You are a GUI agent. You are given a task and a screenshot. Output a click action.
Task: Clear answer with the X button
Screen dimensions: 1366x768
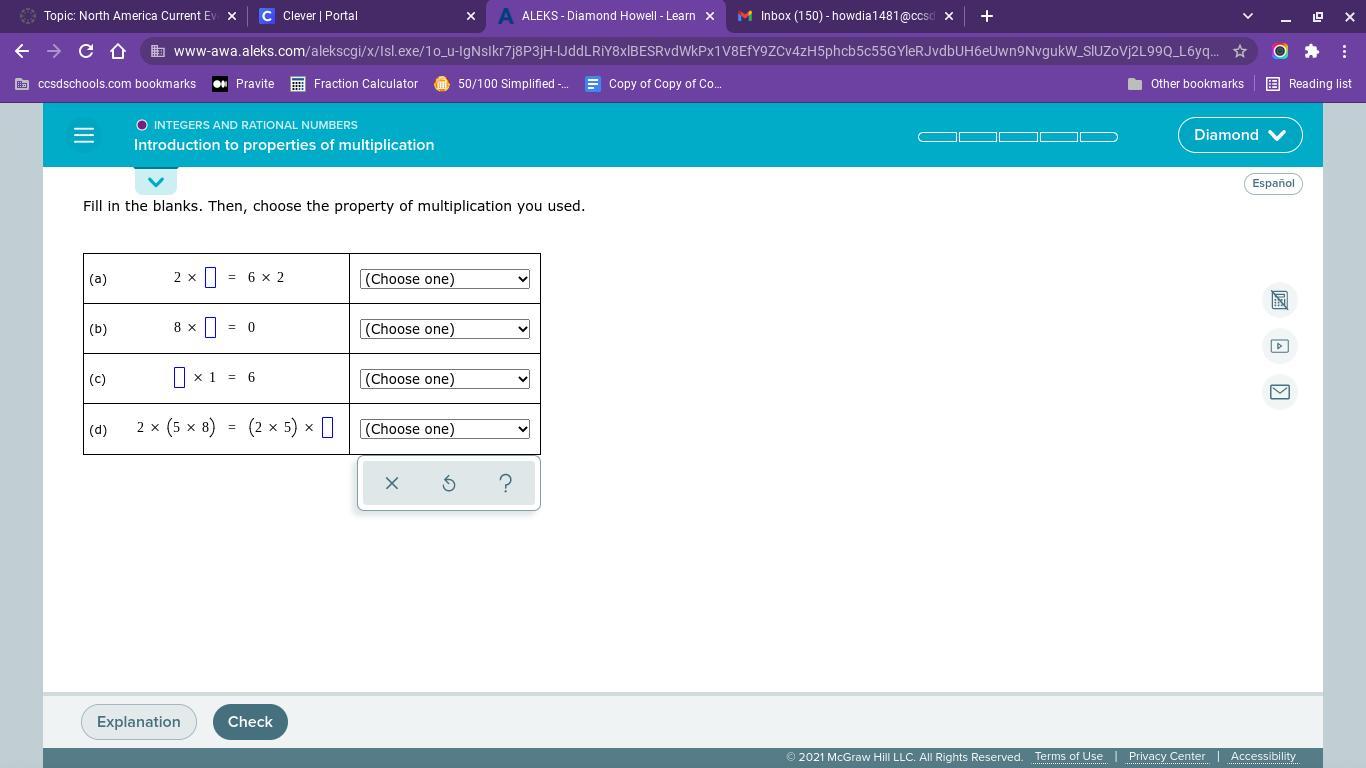point(392,483)
